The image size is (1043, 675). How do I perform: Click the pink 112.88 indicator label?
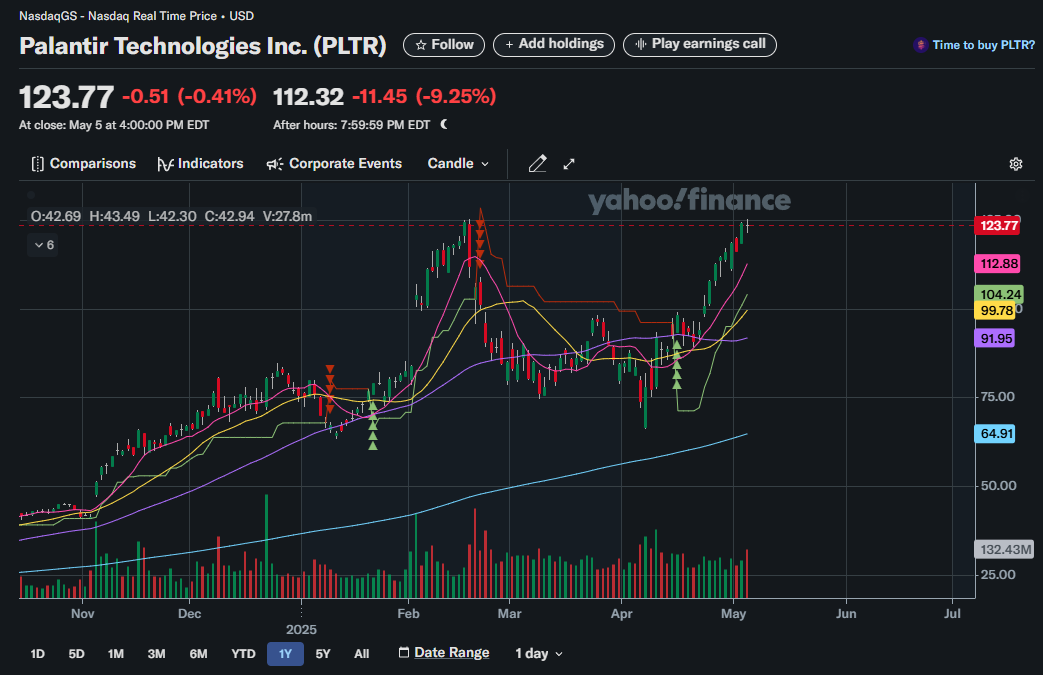coord(998,263)
